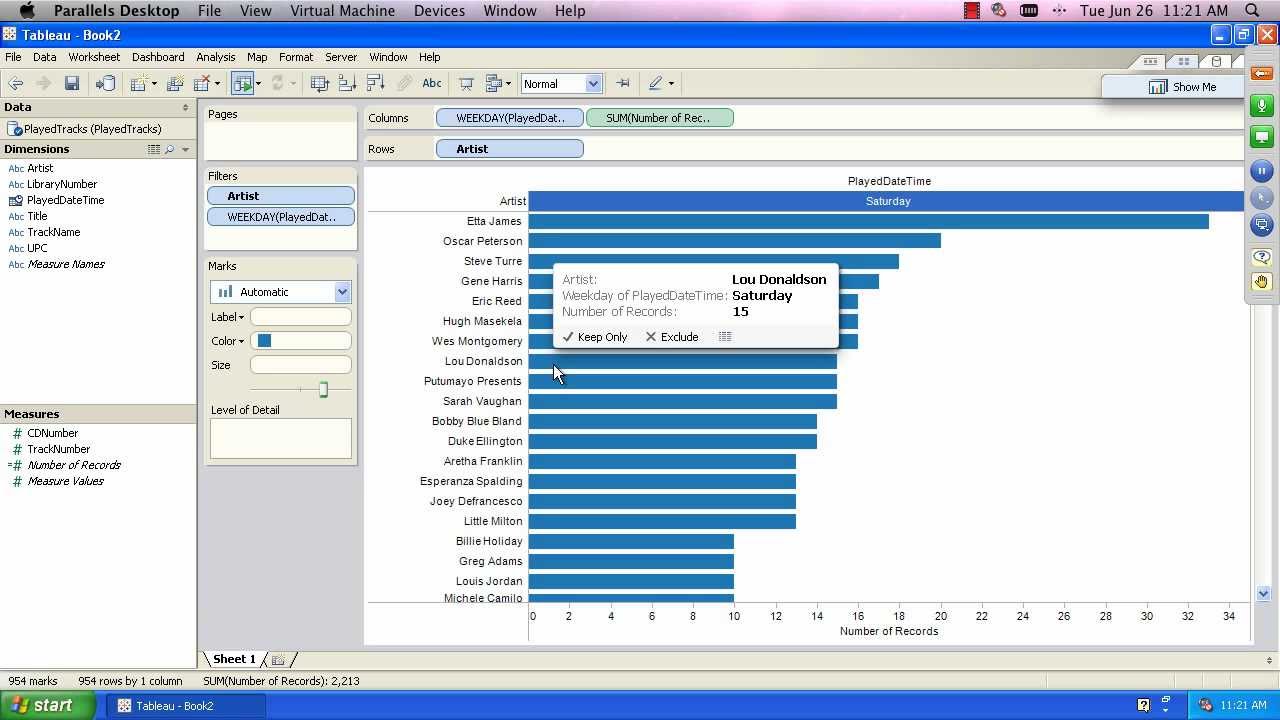The height and width of the screenshot is (720, 1280).
Task: Open the Tableau Worksheet menu
Action: point(94,57)
